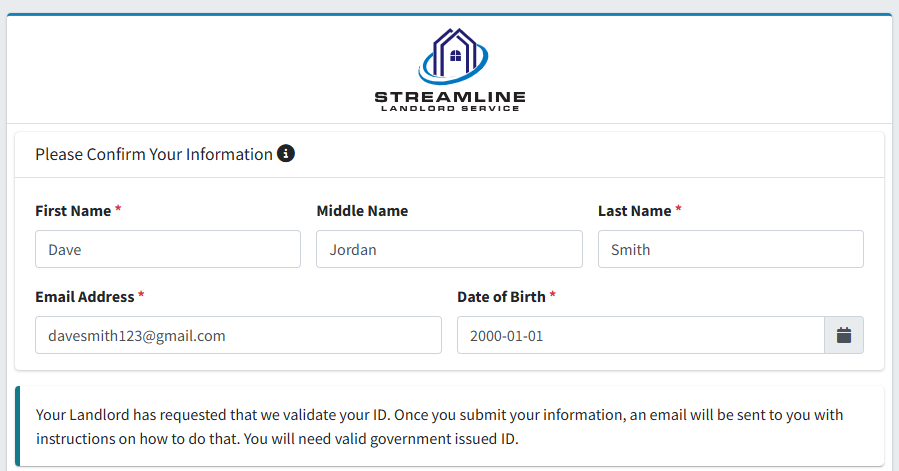Open the info tooltip beside Confirm Your Information
The height and width of the screenshot is (471, 899).
coord(286,153)
